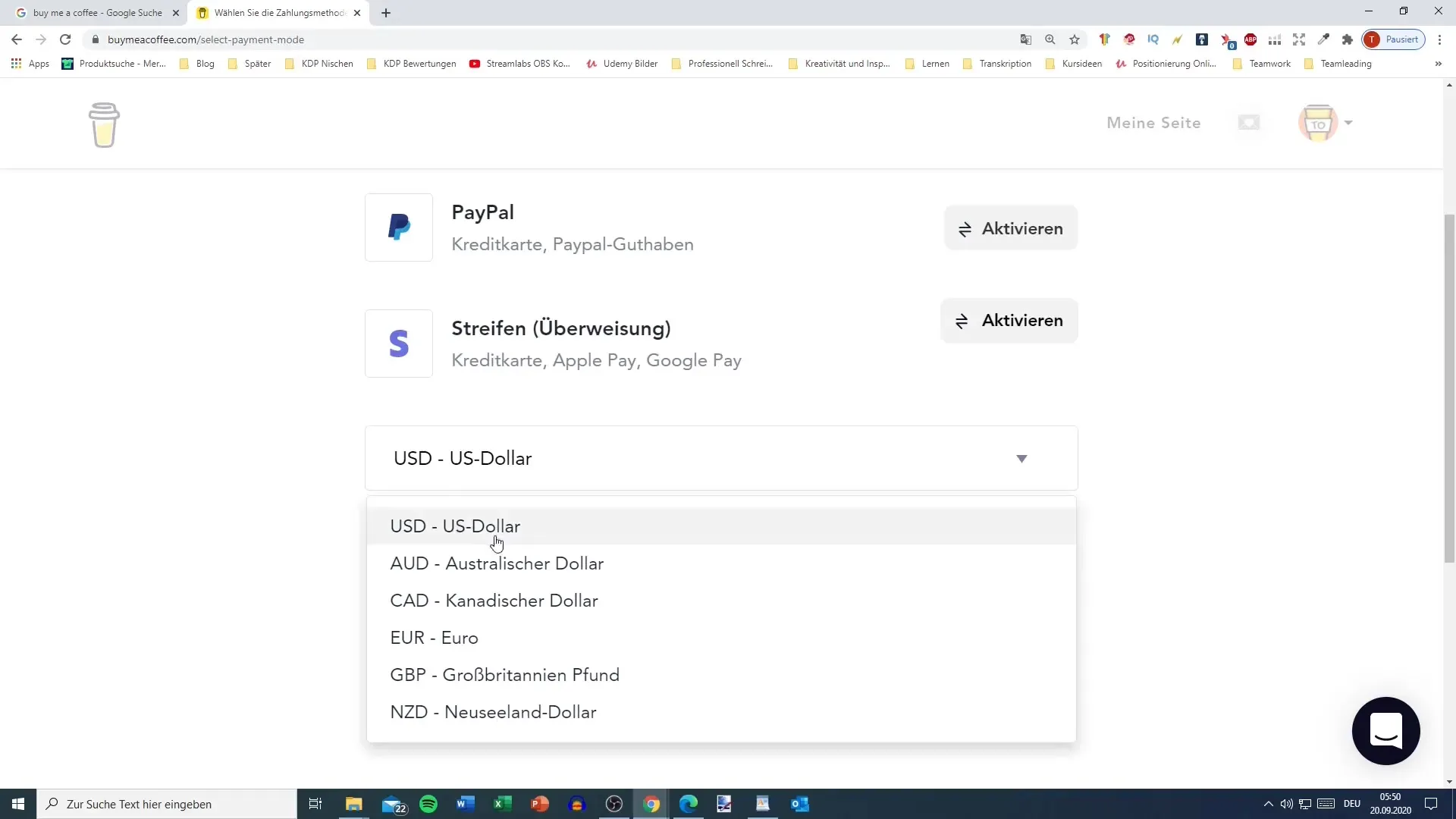This screenshot has height=819, width=1456.
Task: Open the Blog bookmark folder
Action: tap(197, 64)
